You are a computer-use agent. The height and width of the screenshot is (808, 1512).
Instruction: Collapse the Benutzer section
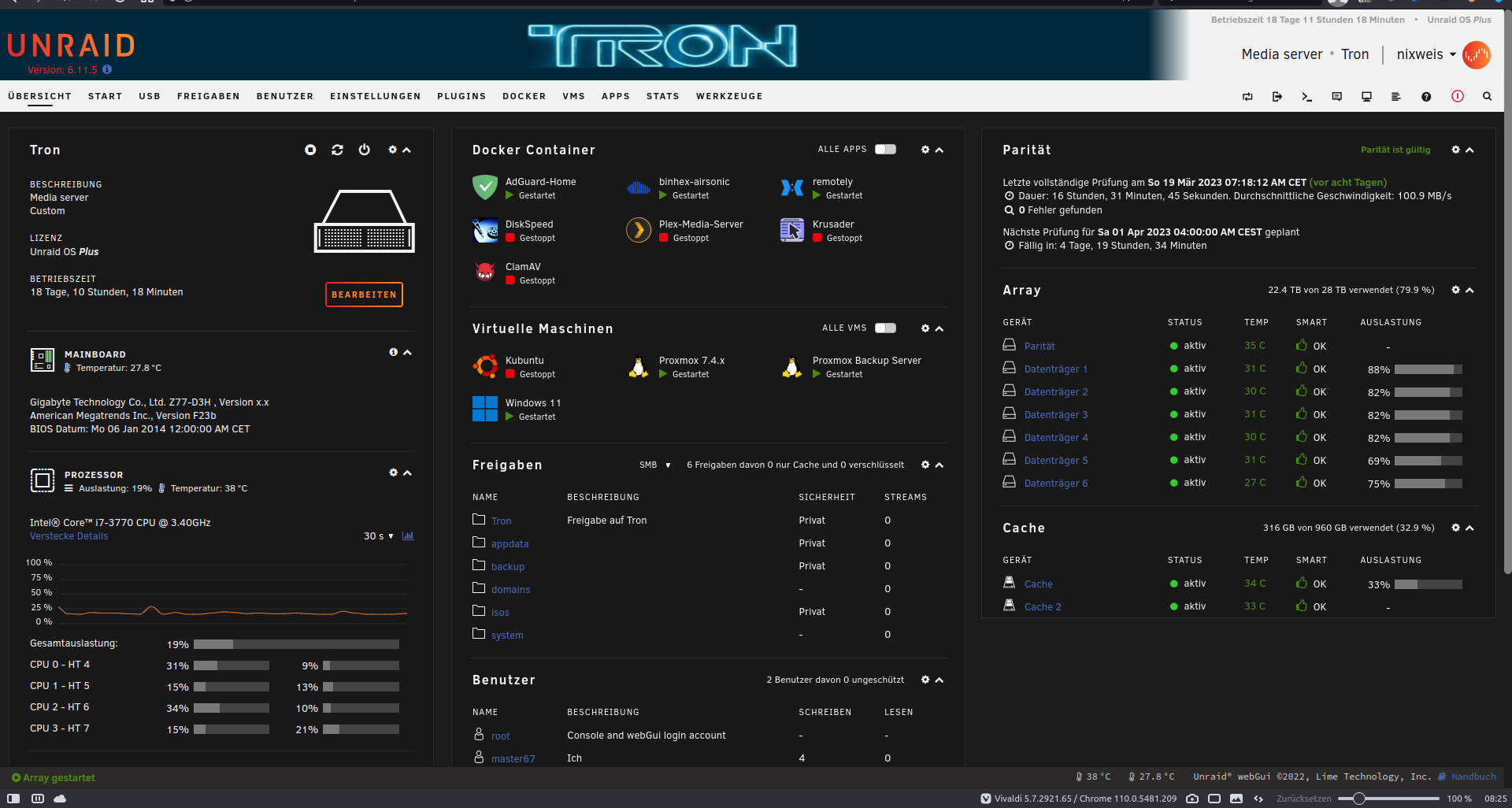click(x=939, y=680)
